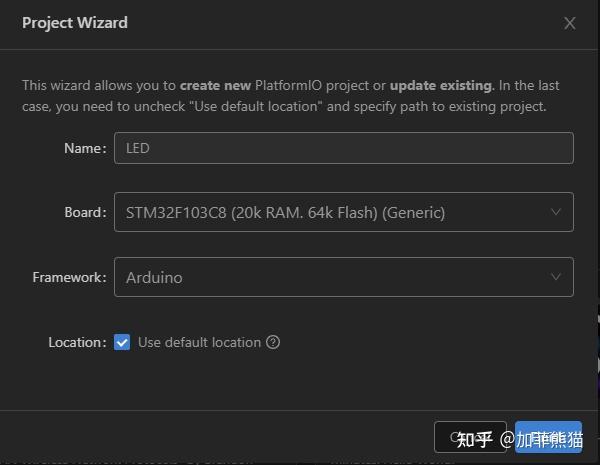Click the Board field label
Viewport: 600px width, 465px height.
pos(84,212)
